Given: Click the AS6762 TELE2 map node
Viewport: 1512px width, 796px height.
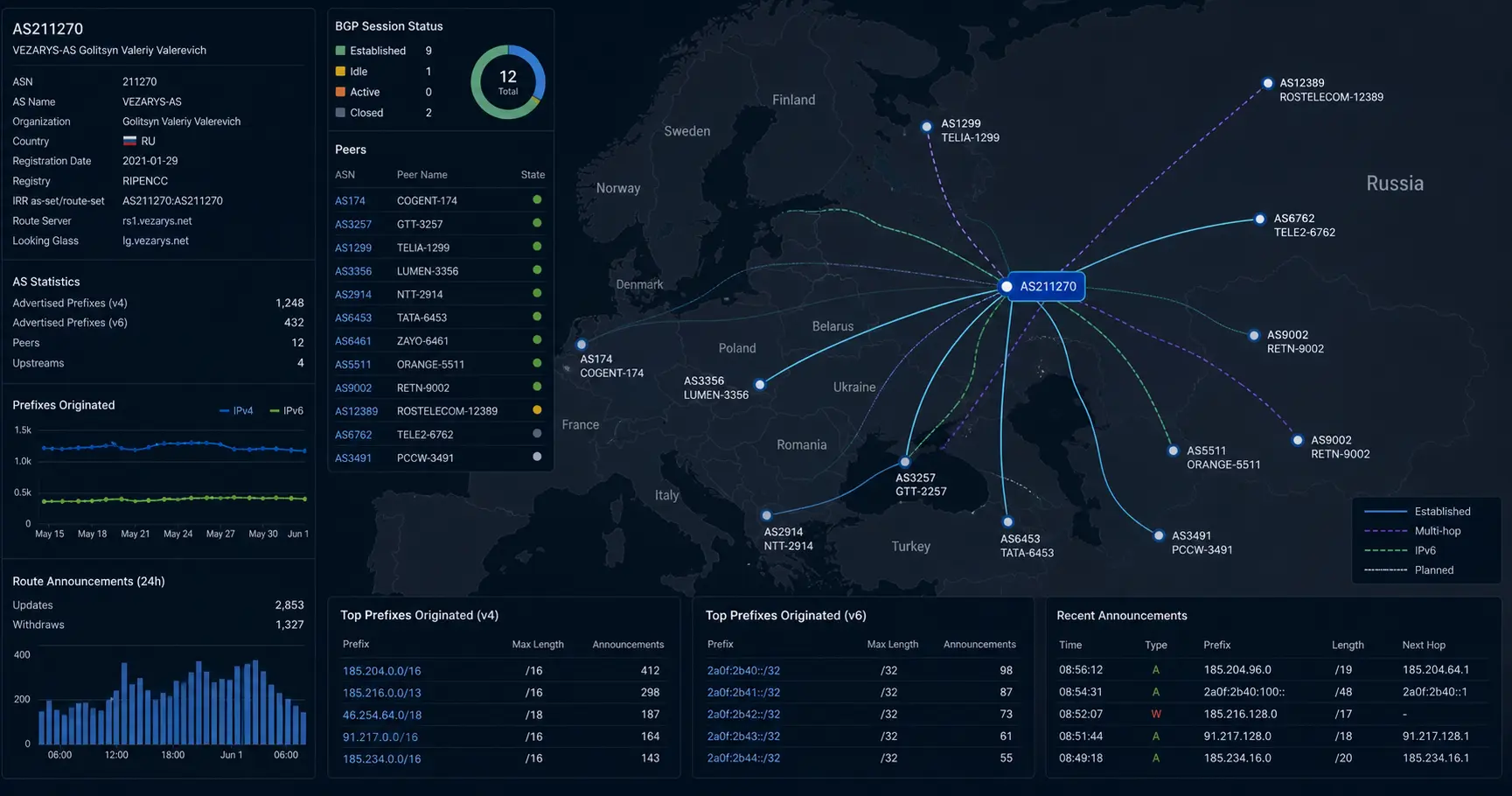Looking at the screenshot, I should 1260,220.
